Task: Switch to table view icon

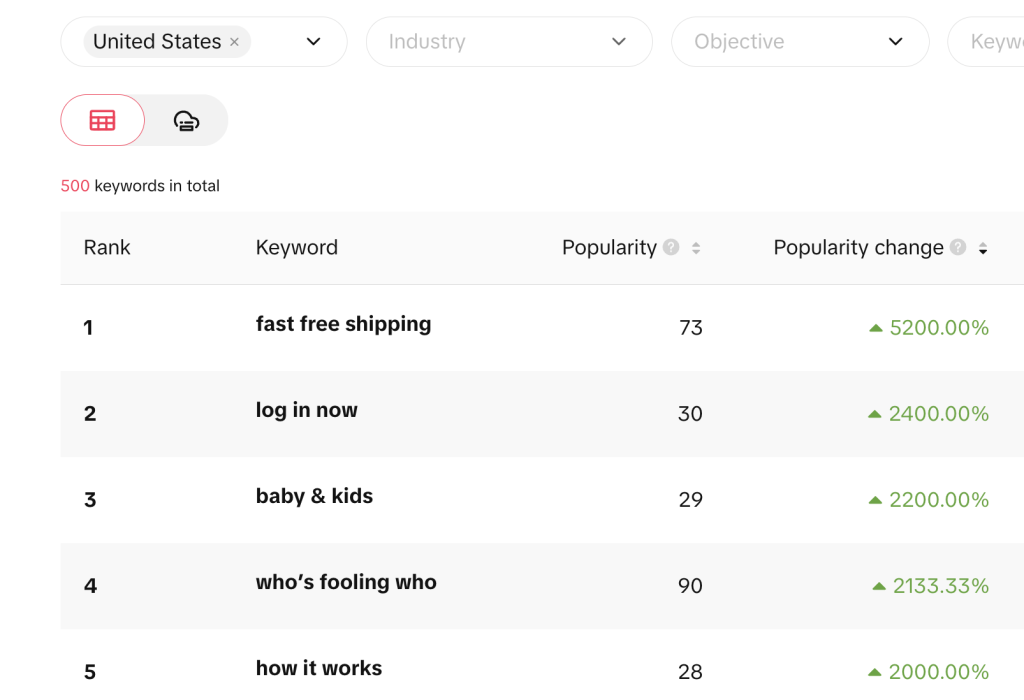Action: point(102,120)
